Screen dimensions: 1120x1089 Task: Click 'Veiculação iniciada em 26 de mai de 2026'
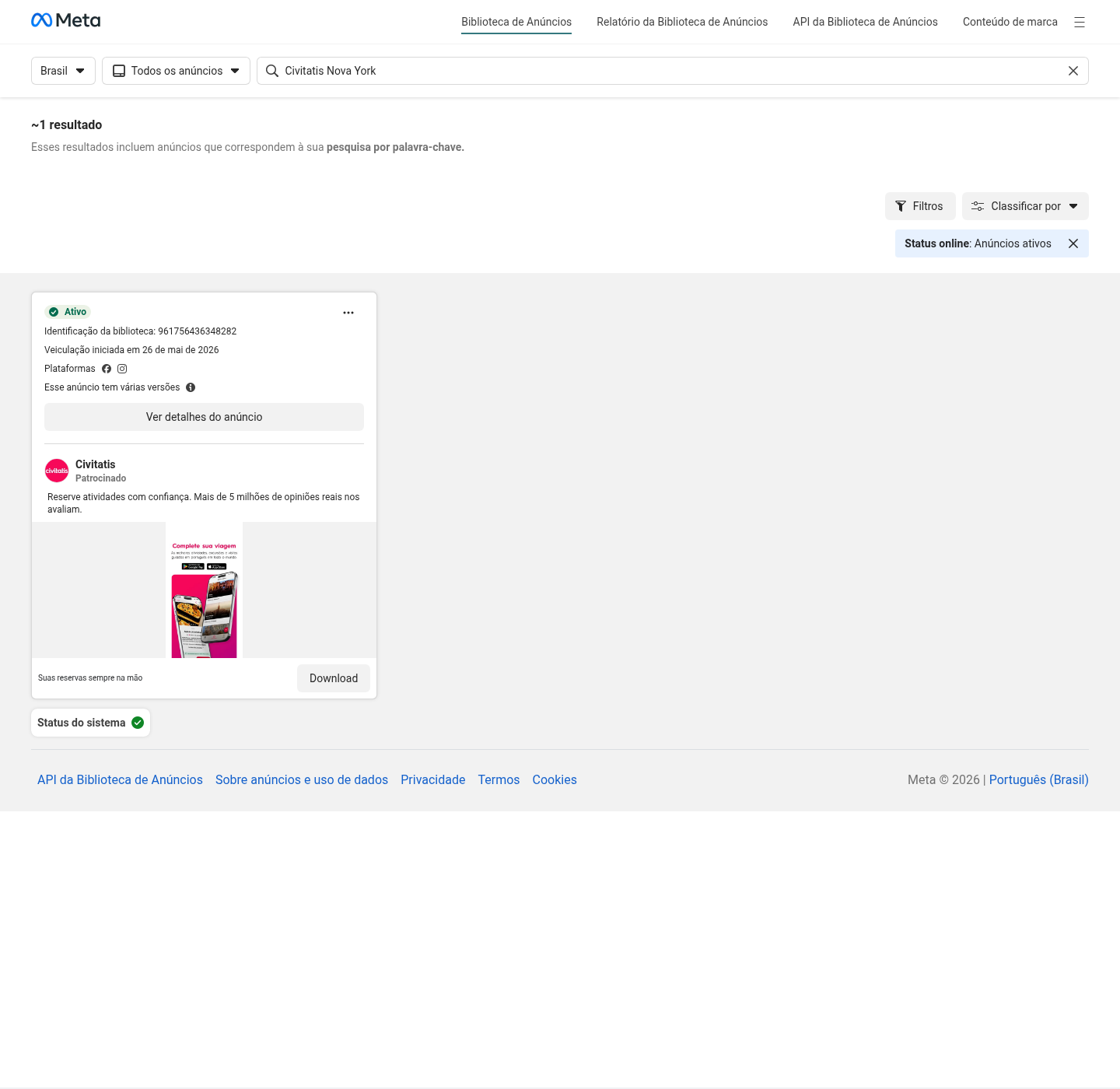[x=131, y=350]
